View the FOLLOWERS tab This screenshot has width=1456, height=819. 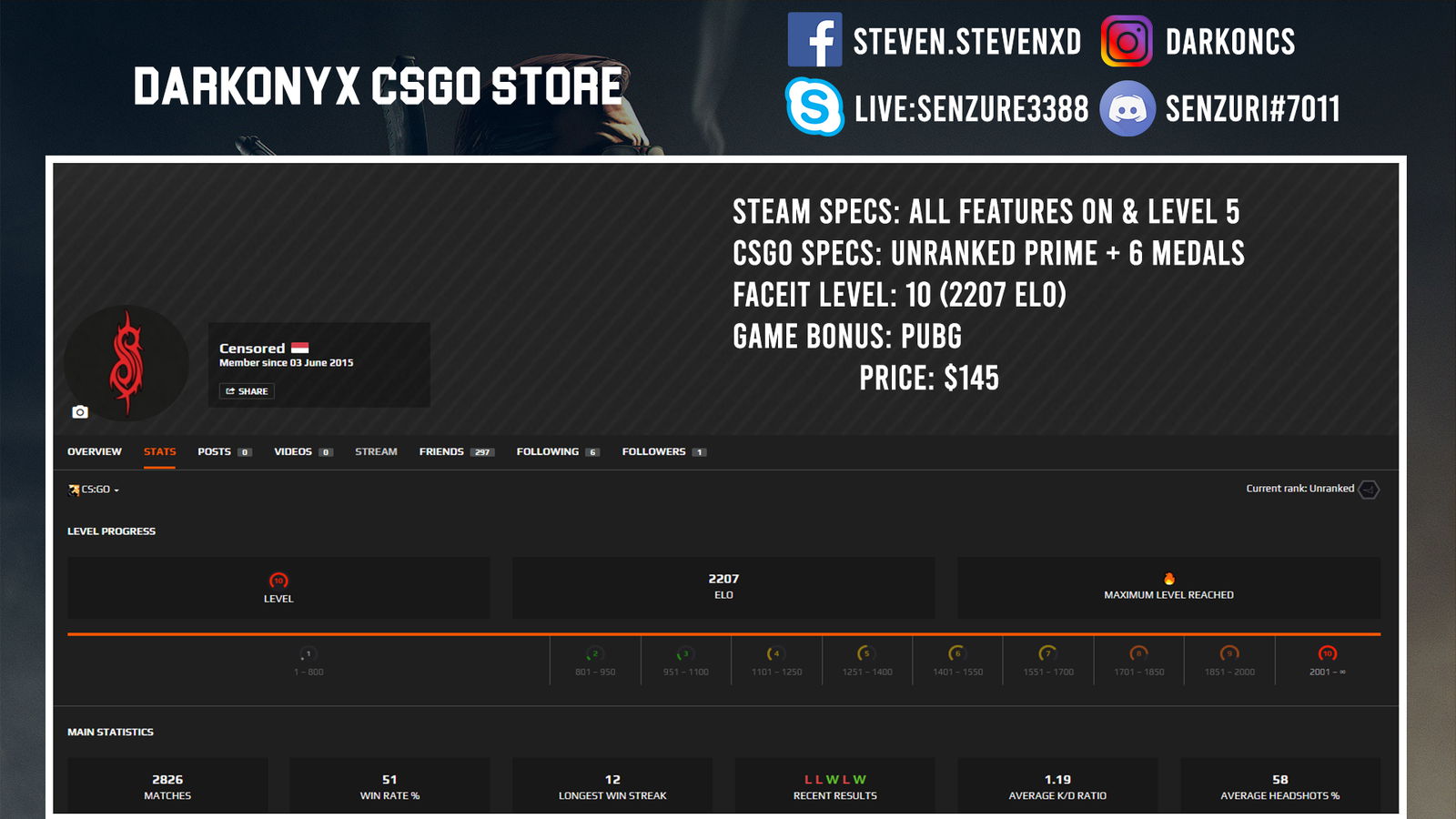click(x=664, y=451)
